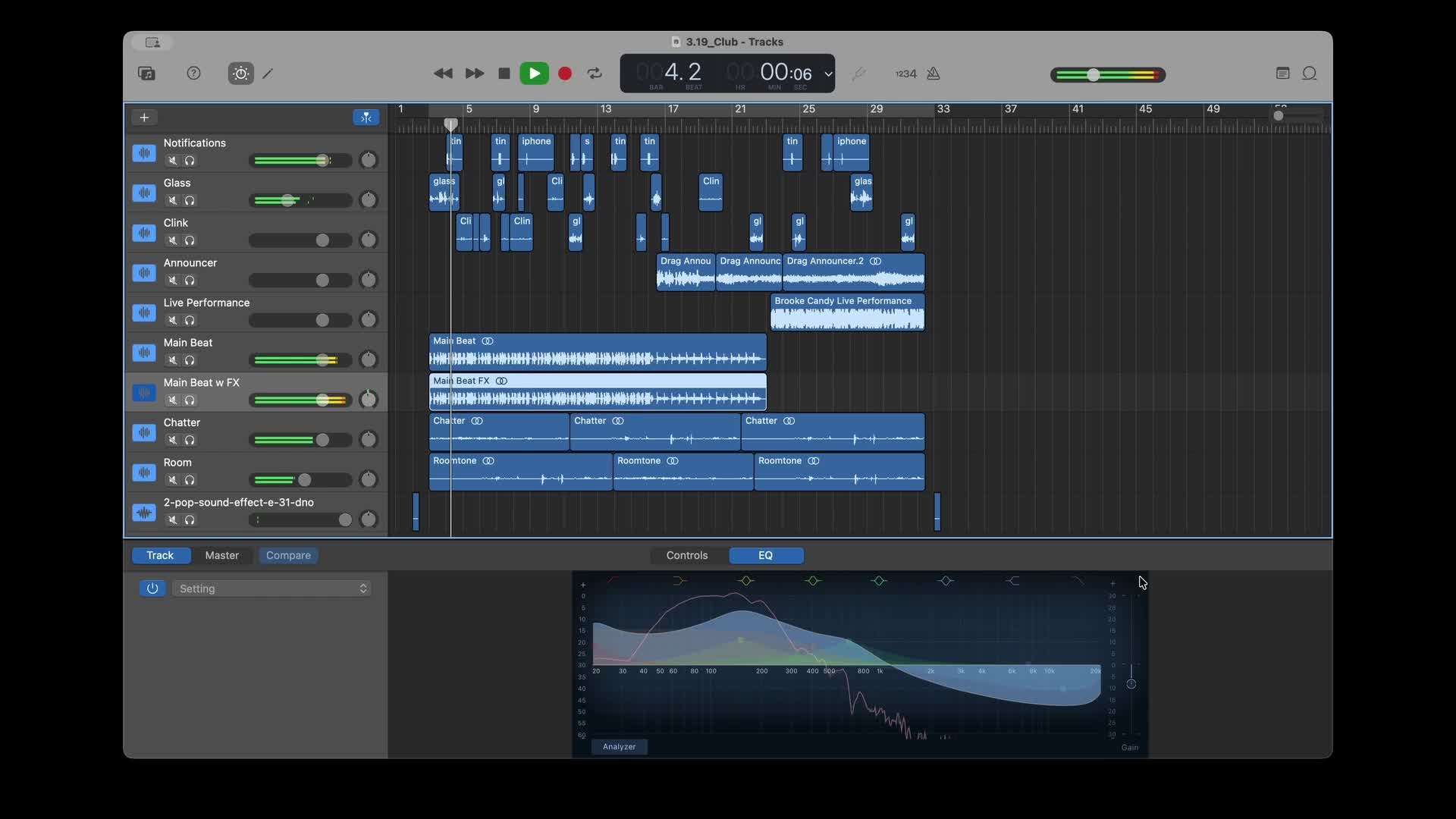Toggle the Cycle loop button

point(595,74)
